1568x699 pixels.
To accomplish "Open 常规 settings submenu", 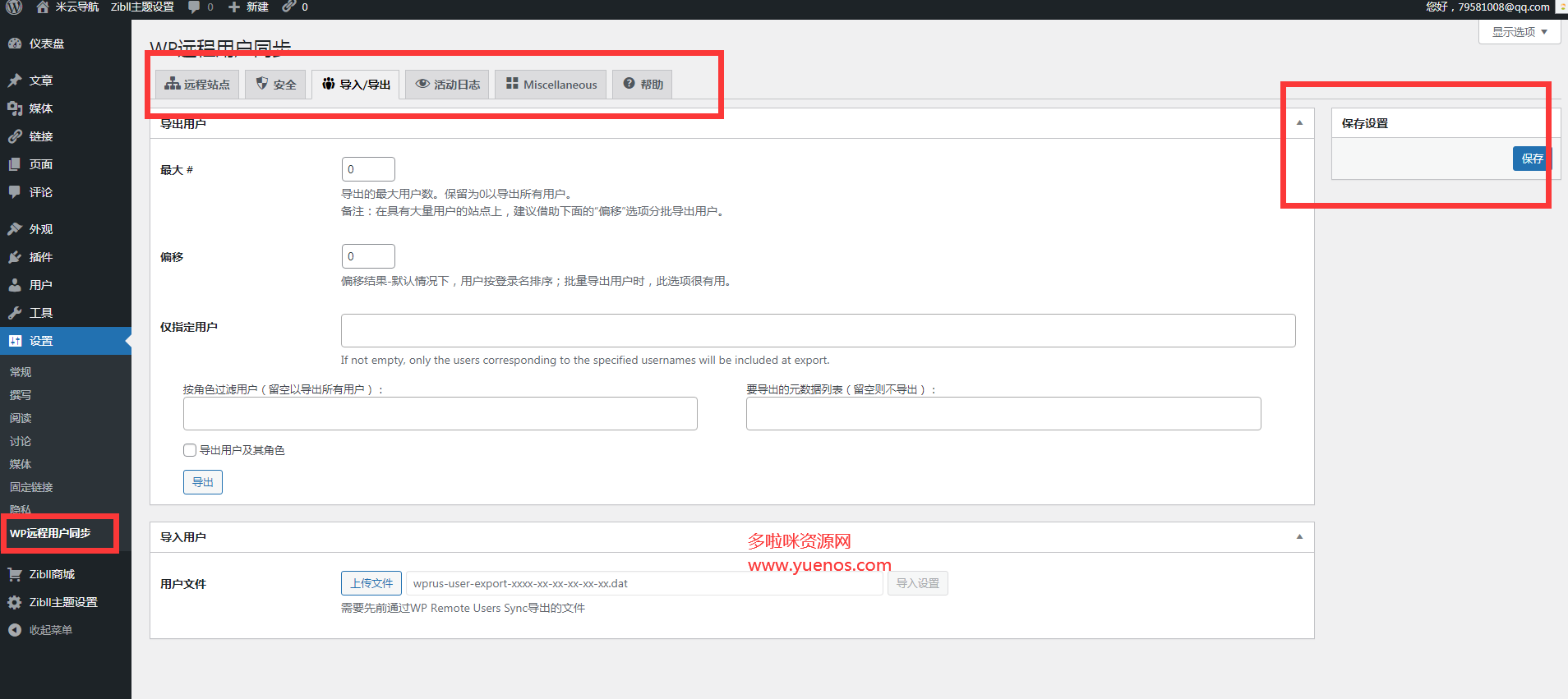I will click(21, 372).
